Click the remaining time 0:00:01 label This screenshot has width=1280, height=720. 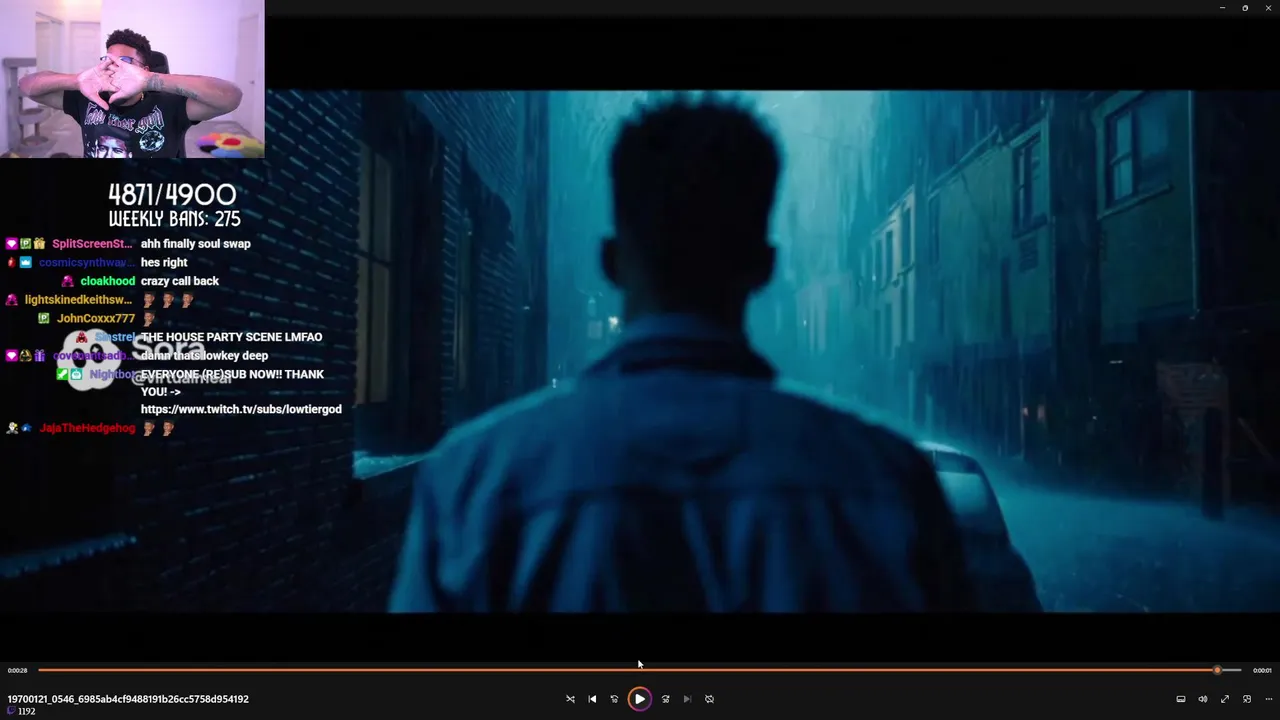click(x=1262, y=670)
